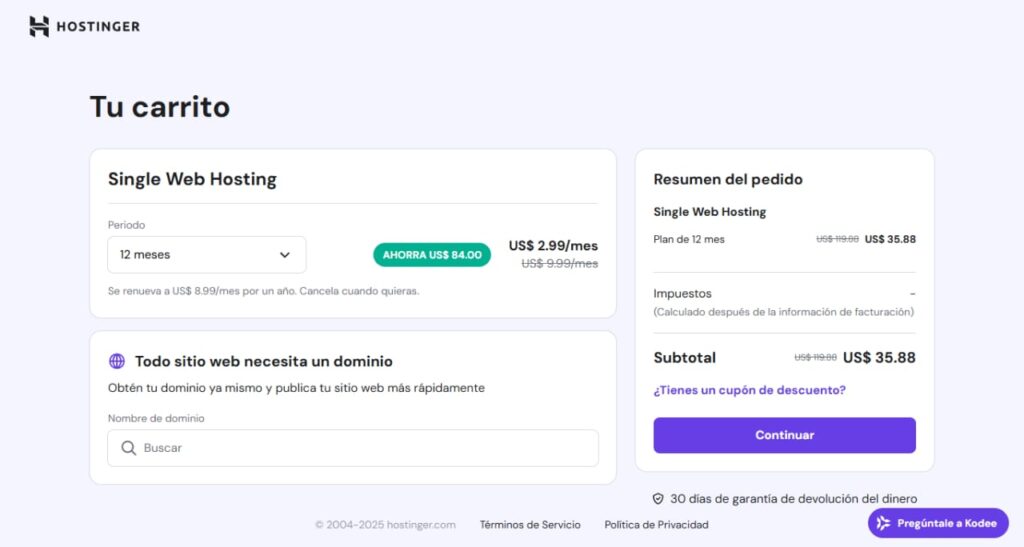1024x547 pixels.
Task: Click the US$ 2.99/mes price label
Action: (x=553, y=246)
